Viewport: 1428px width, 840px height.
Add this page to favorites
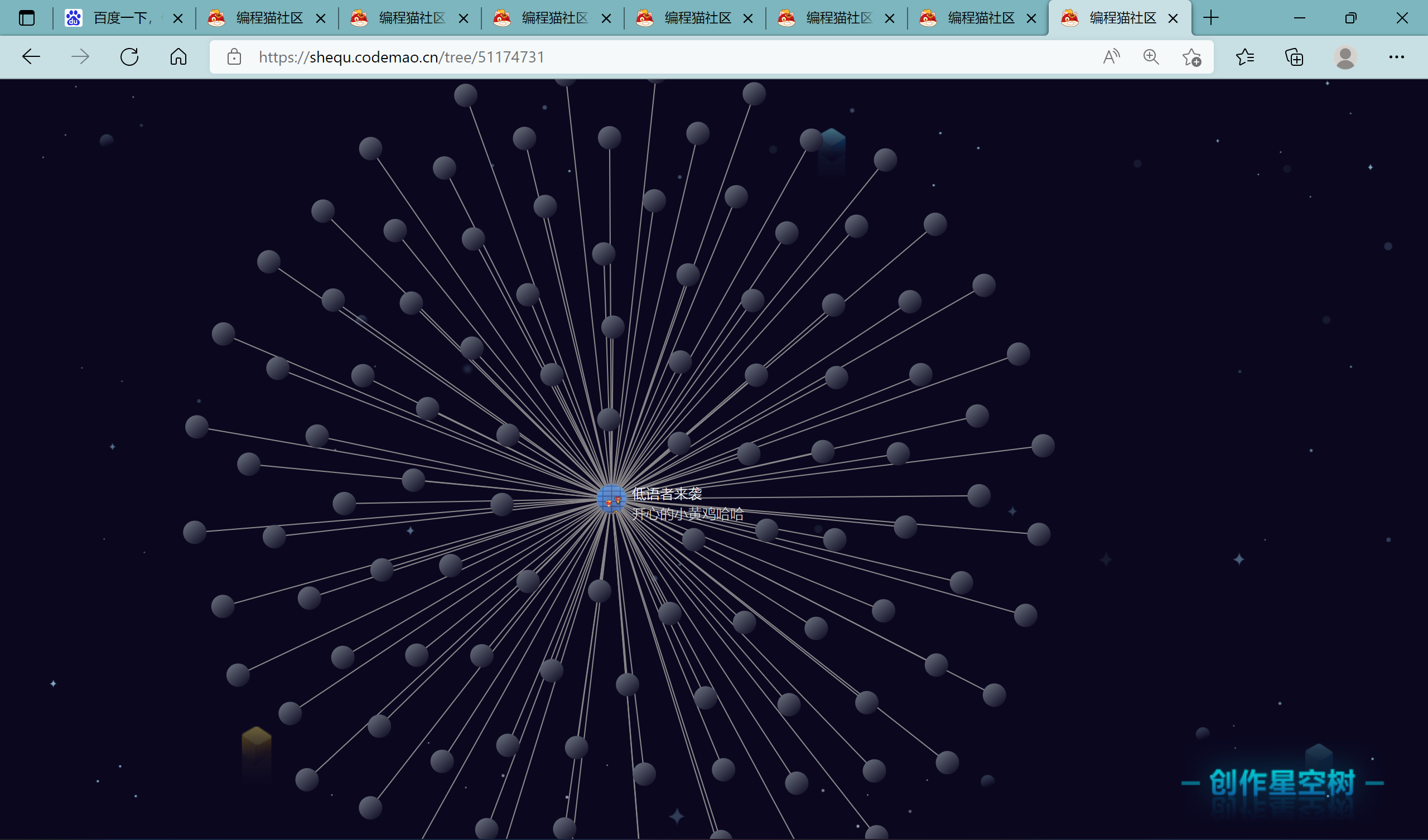click(1191, 57)
